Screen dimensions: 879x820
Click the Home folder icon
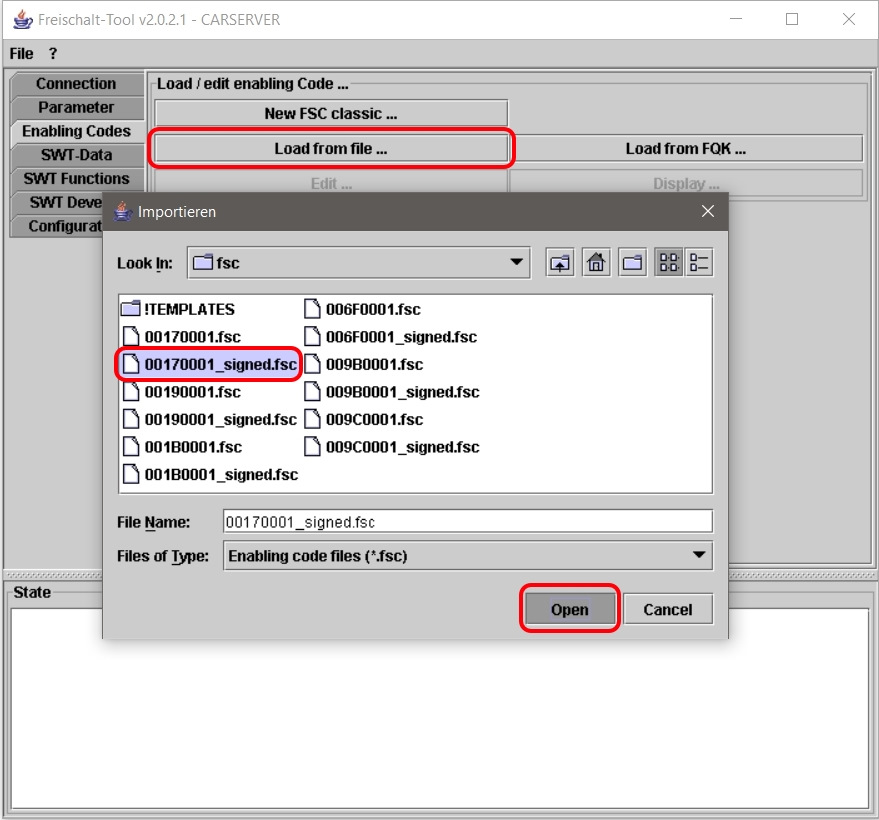596,262
